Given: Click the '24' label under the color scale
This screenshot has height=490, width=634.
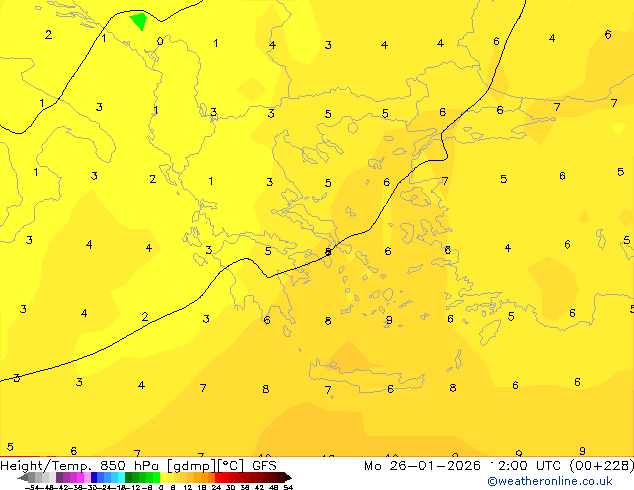Looking at the screenshot, I should pos(216,487).
